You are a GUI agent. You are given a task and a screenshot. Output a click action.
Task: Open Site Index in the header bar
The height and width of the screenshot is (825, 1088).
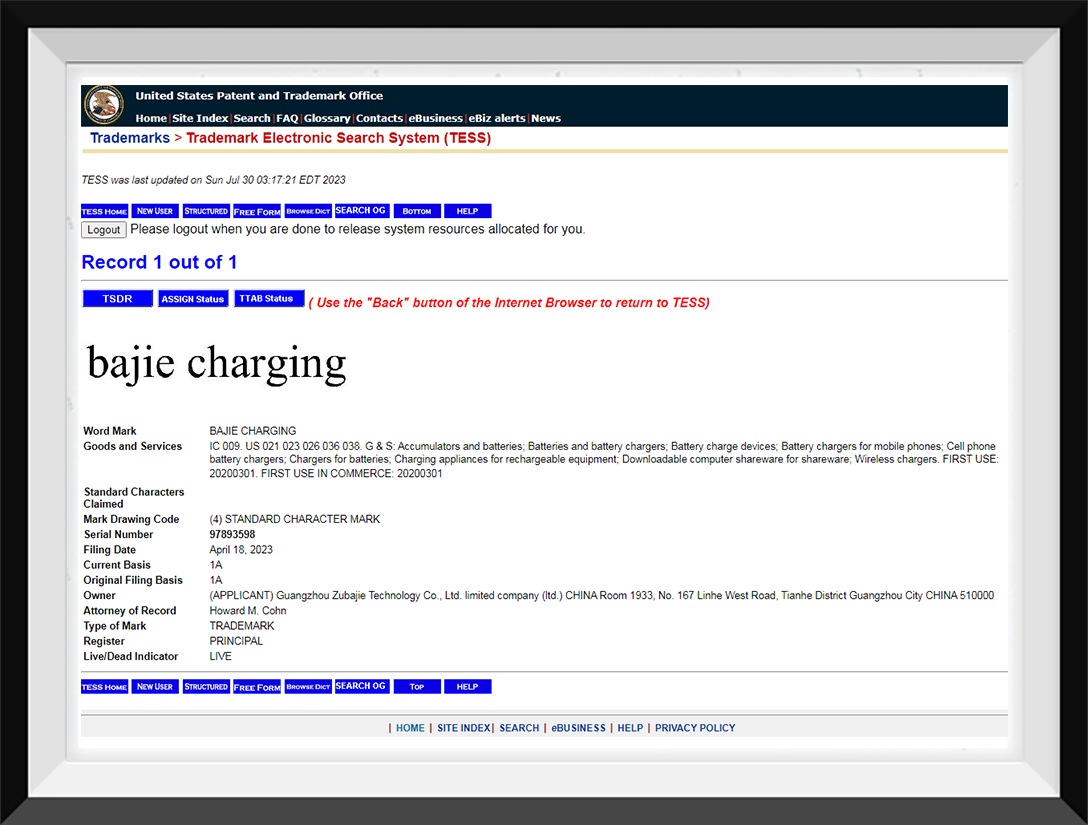(200, 118)
